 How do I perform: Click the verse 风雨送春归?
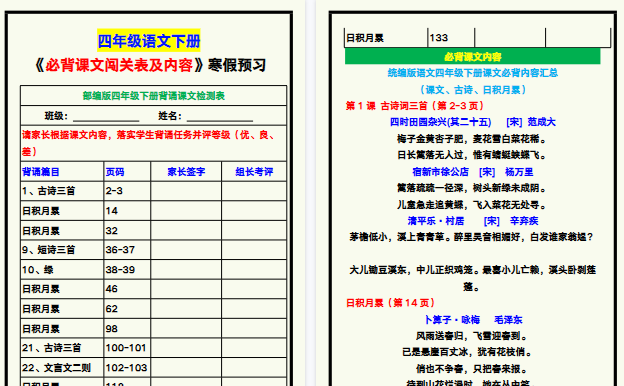tap(439, 336)
